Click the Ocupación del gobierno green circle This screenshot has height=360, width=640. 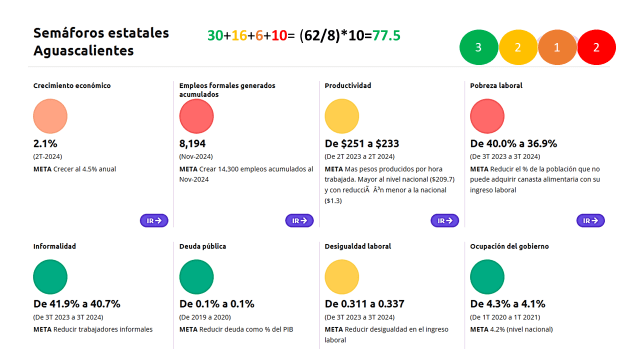[x=487, y=277]
